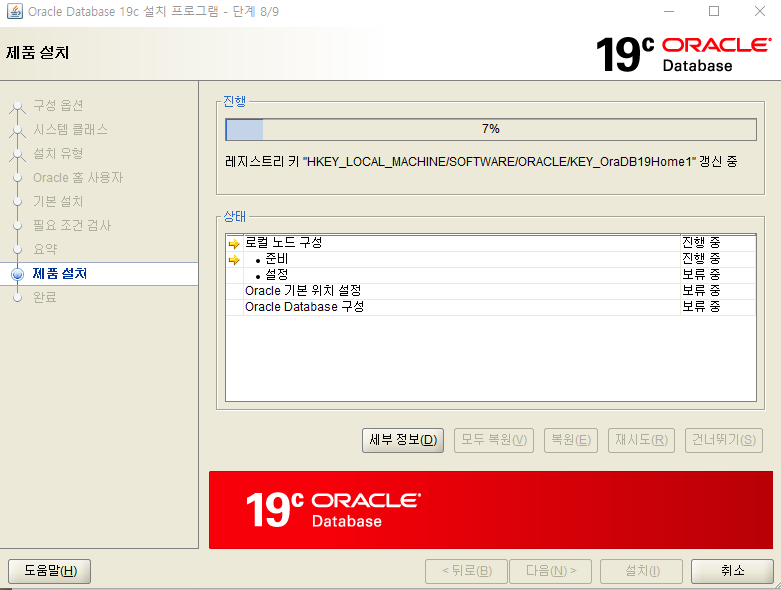
Task: Click the 로컬 노드 구성 status row
Action: tap(491, 243)
